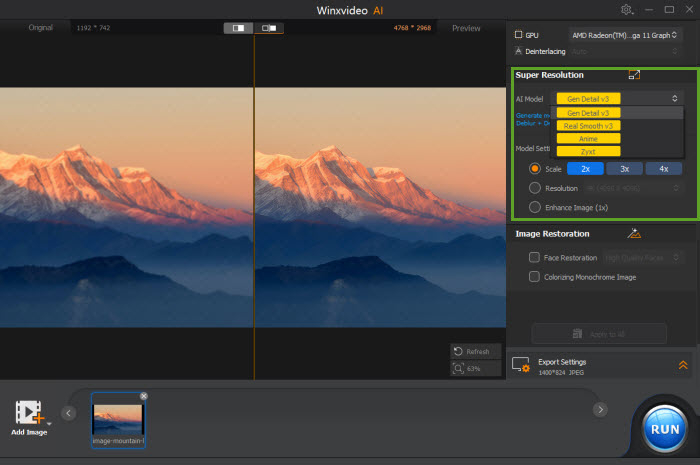Open the settings gear in the title bar
Viewport: 700px width, 465px height.
click(x=626, y=9)
